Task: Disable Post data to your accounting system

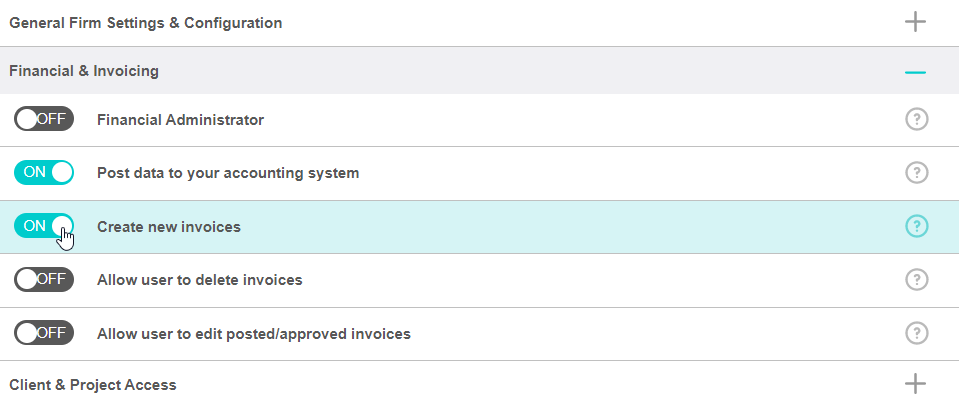Action: [44, 173]
